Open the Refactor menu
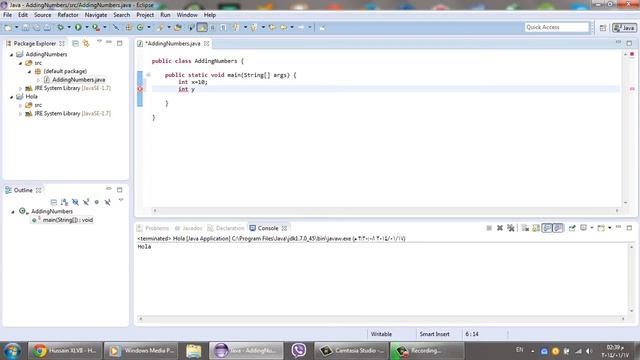 pos(68,15)
